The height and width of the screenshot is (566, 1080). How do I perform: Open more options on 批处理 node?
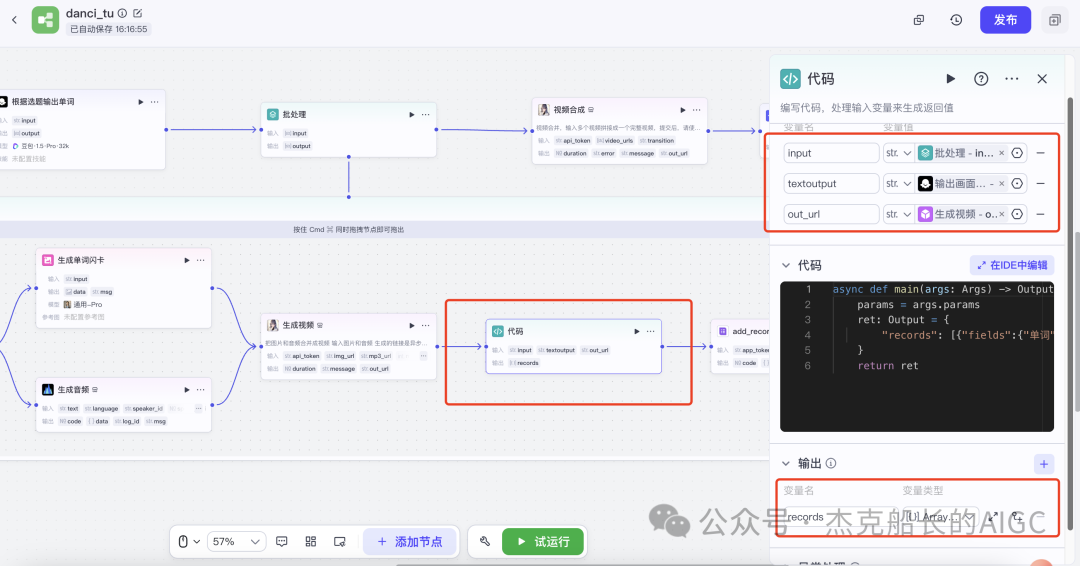426,114
